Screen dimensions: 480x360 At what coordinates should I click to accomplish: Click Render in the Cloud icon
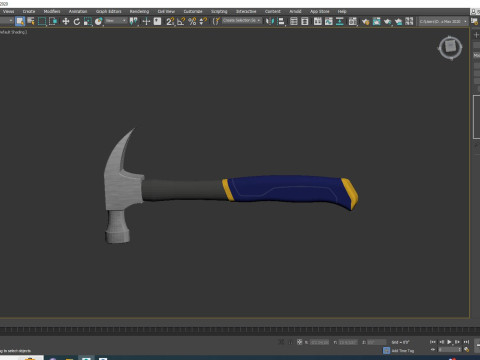(x=398, y=21)
